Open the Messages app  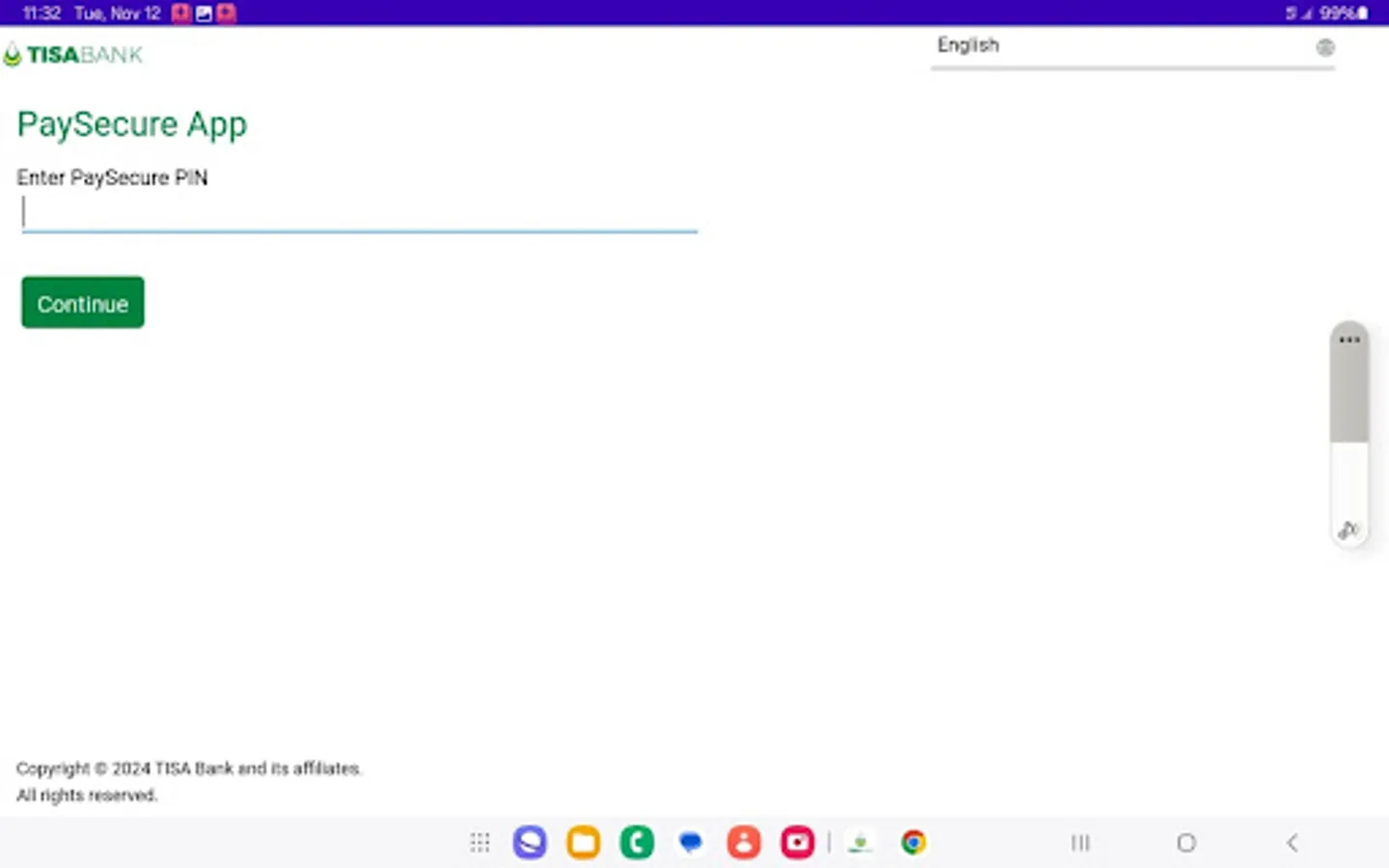690,842
